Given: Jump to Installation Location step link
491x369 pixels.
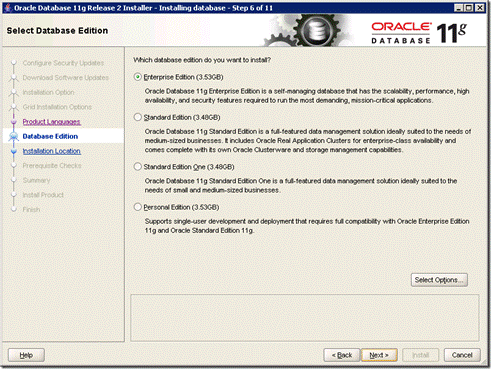Looking at the screenshot, I should pos(52,151).
